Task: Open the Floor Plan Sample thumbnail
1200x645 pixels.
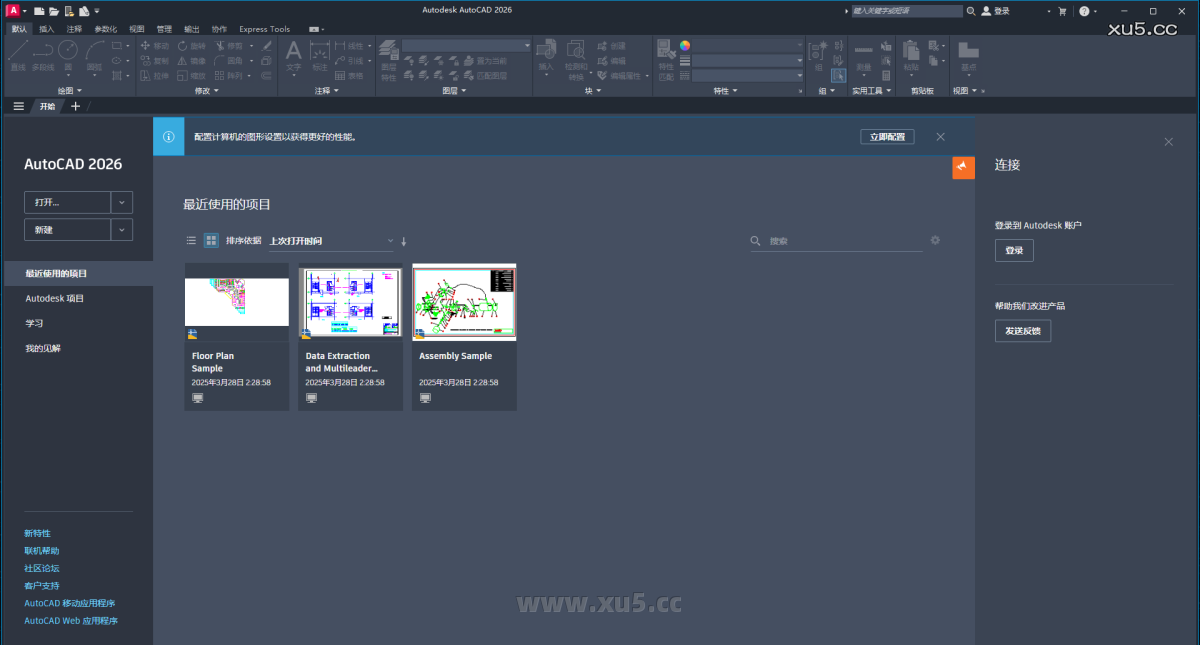Action: point(236,302)
